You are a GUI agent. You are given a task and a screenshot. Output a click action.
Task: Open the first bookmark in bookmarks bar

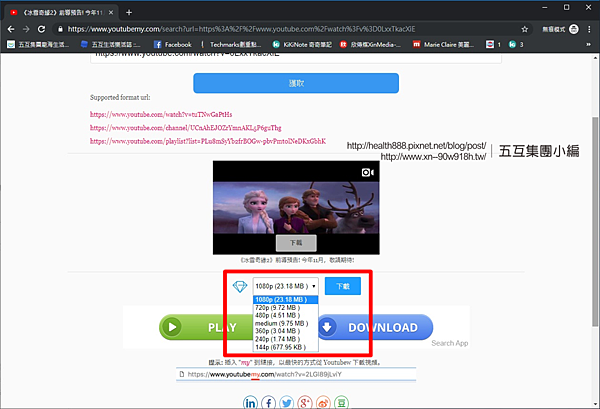coord(38,44)
